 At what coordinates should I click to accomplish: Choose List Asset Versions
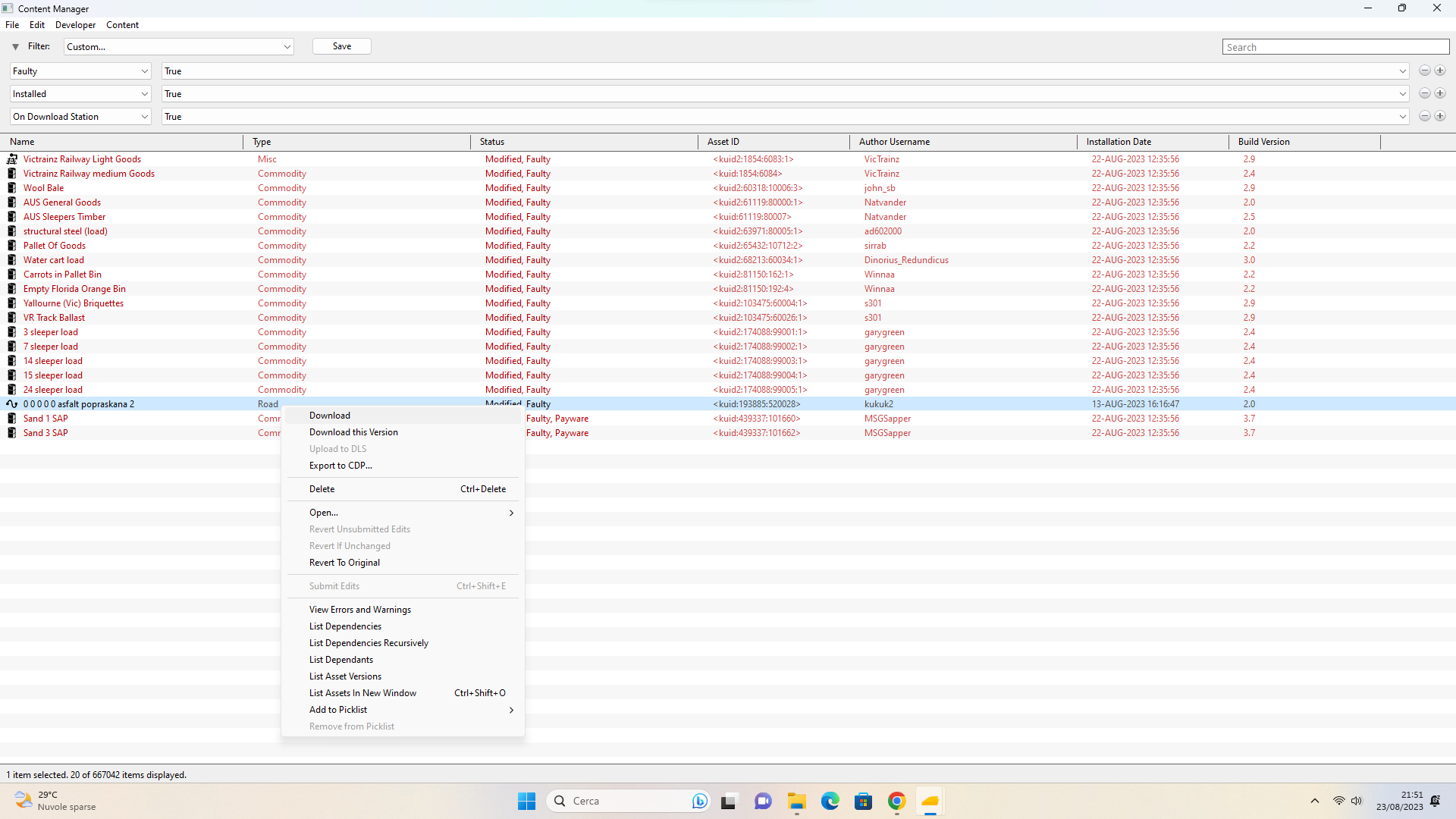[403, 676]
